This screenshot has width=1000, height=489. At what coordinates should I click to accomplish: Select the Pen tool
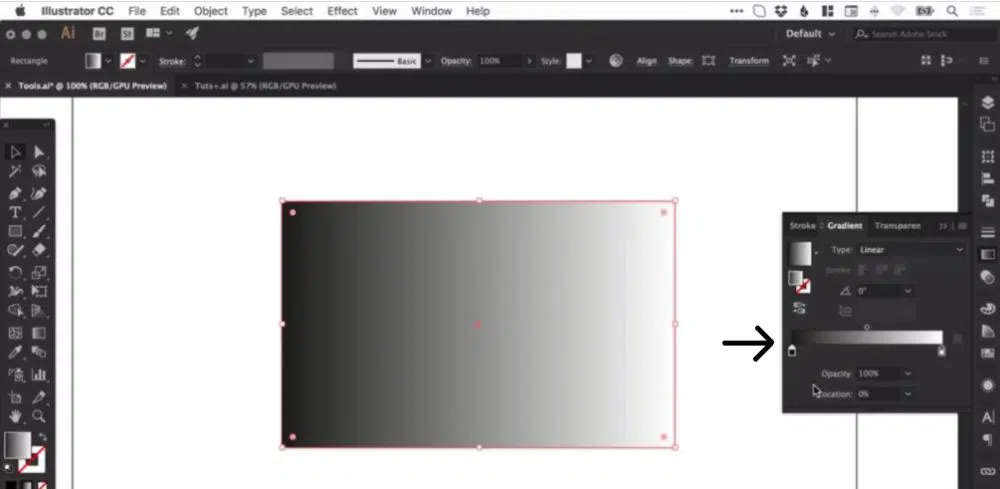coord(16,192)
